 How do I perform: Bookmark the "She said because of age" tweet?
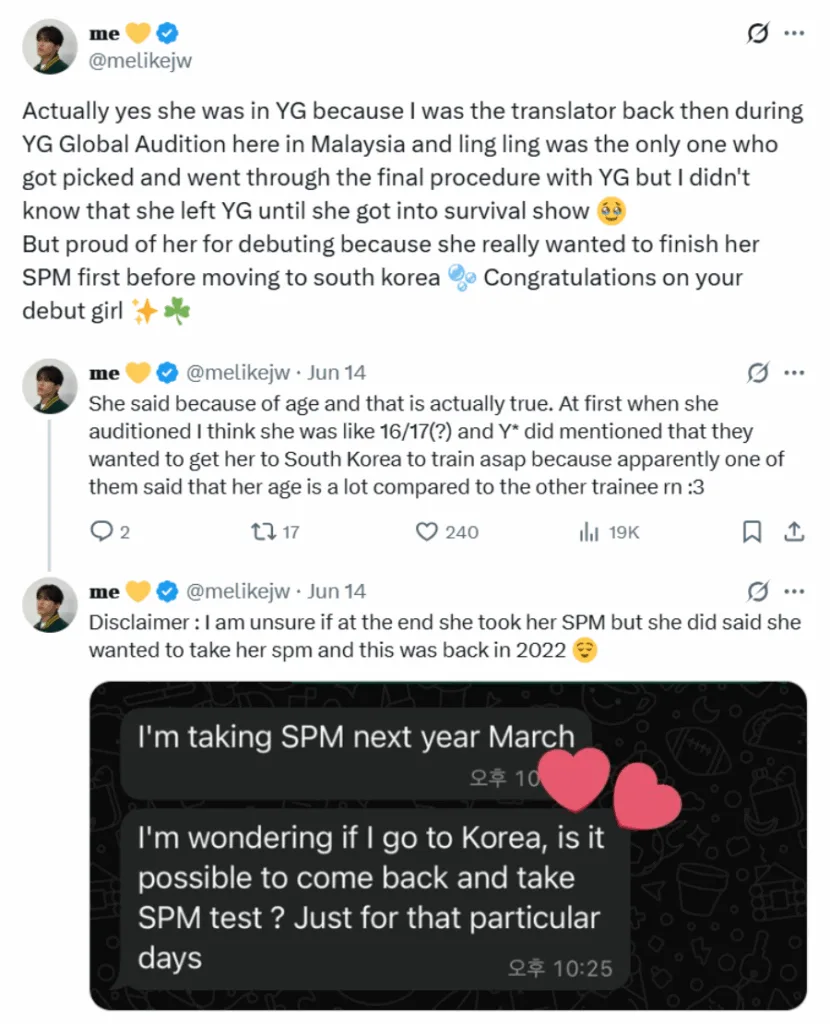(x=753, y=532)
